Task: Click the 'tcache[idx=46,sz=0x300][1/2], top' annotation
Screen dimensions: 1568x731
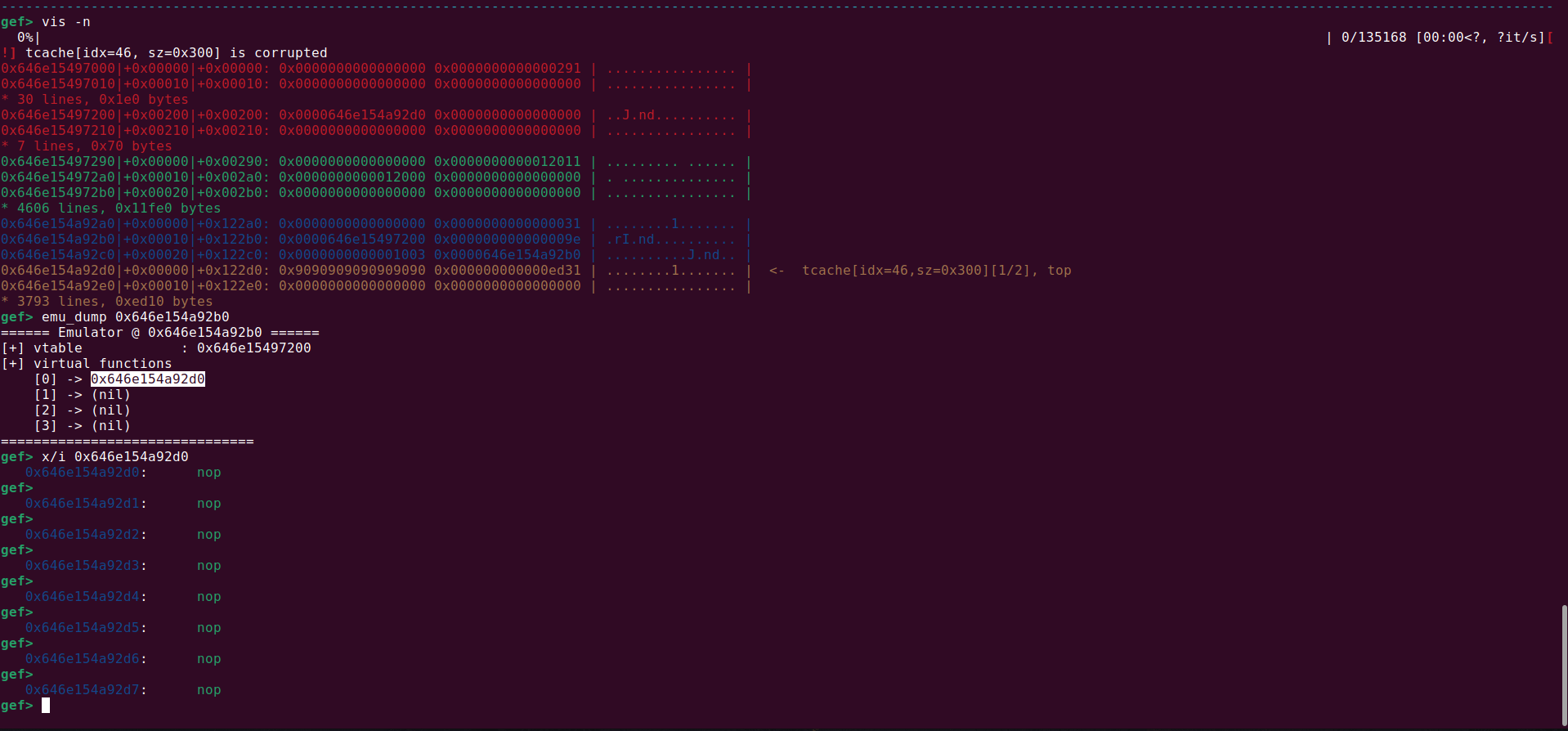Action: point(937,271)
